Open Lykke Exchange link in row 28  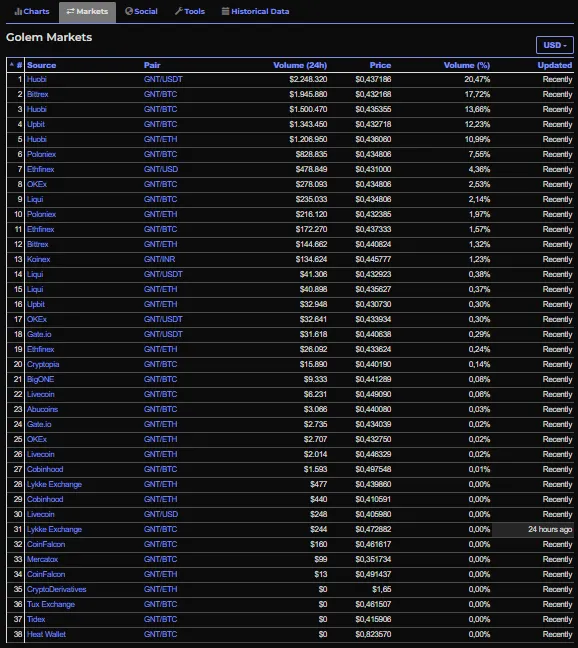pos(55,484)
